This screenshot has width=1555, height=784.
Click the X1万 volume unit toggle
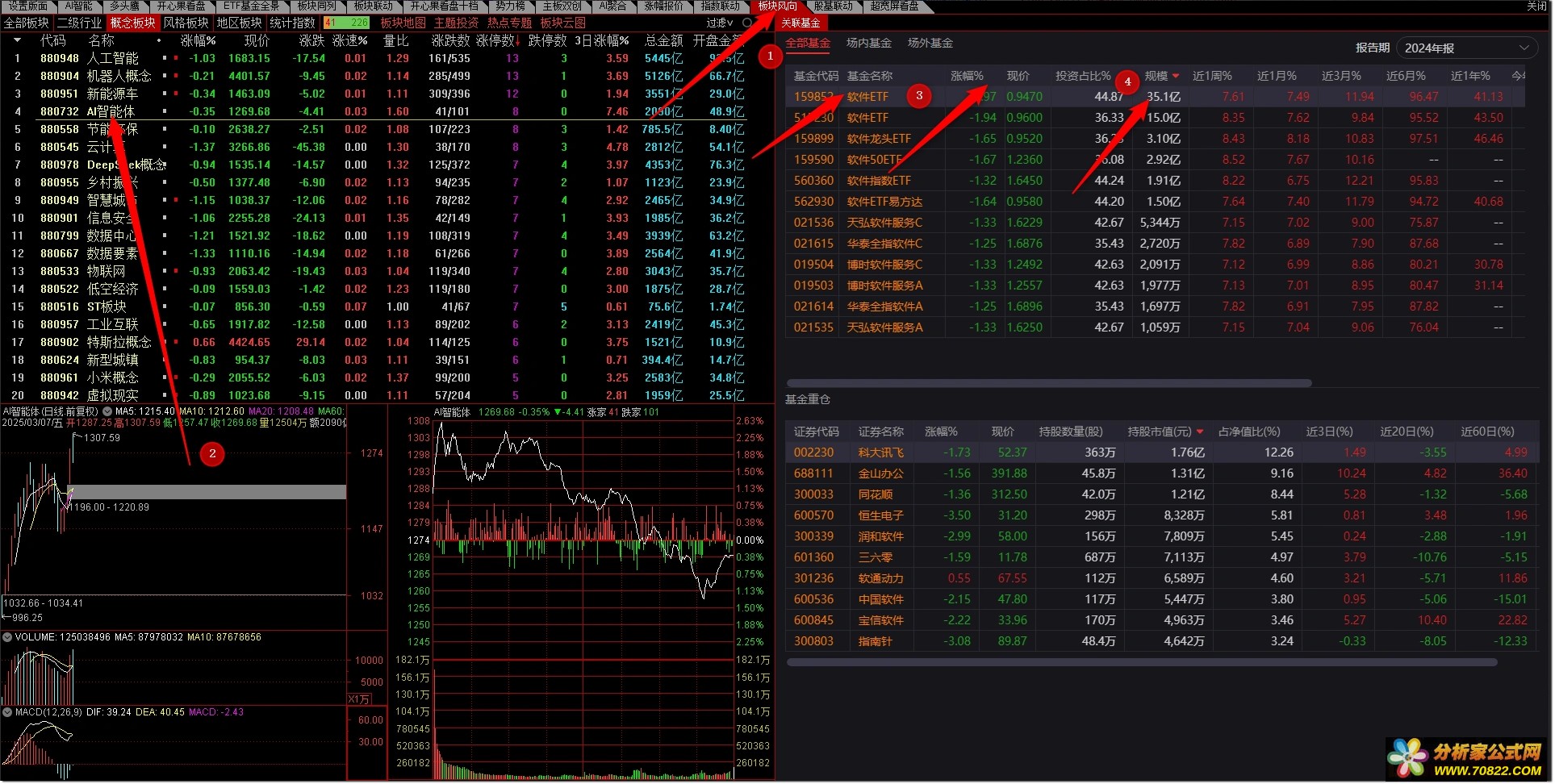click(359, 699)
